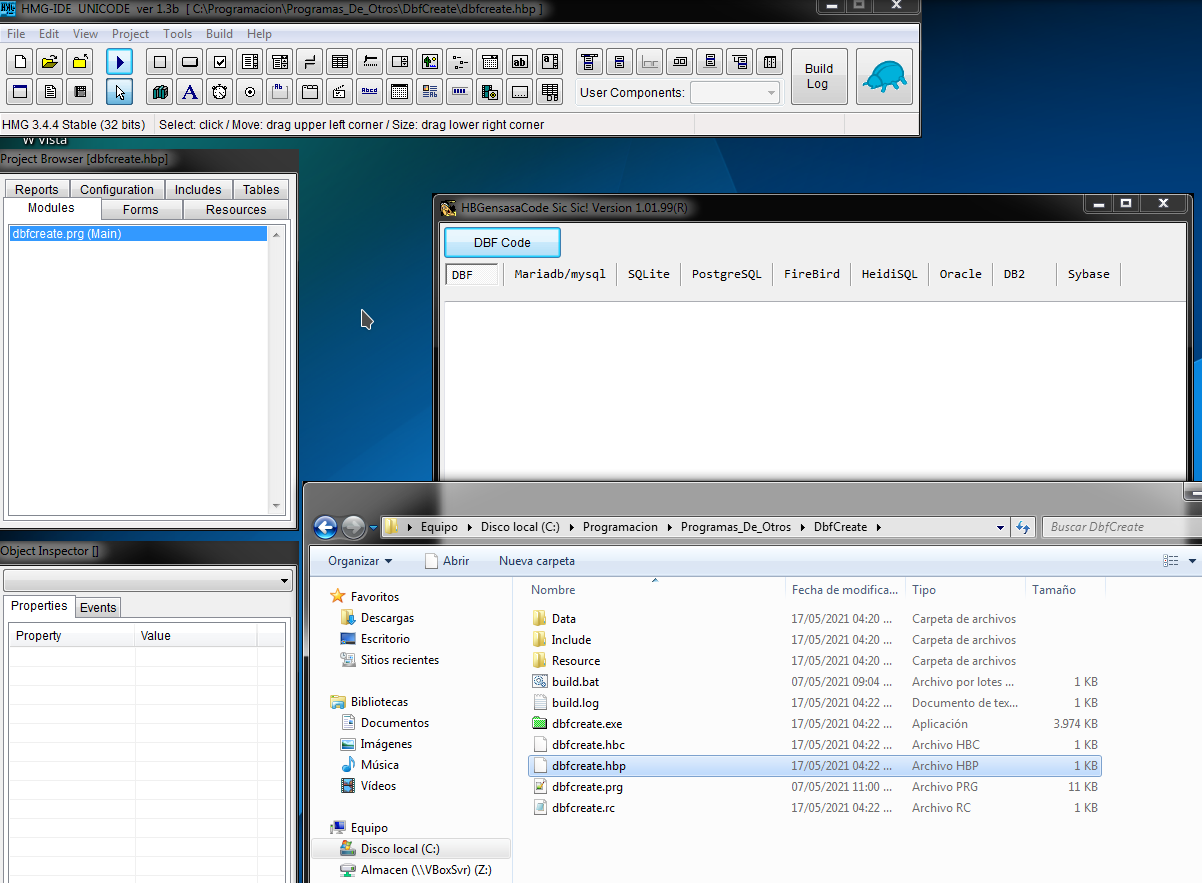Viewport: 1202px width, 883px height.
Task: Click the Build Log button
Action: pyautogui.click(x=818, y=76)
